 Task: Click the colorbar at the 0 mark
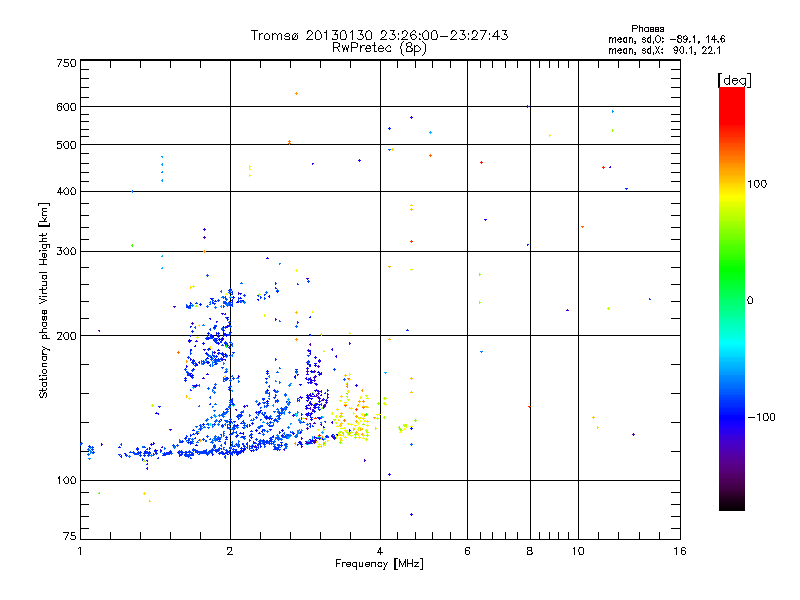coord(732,300)
